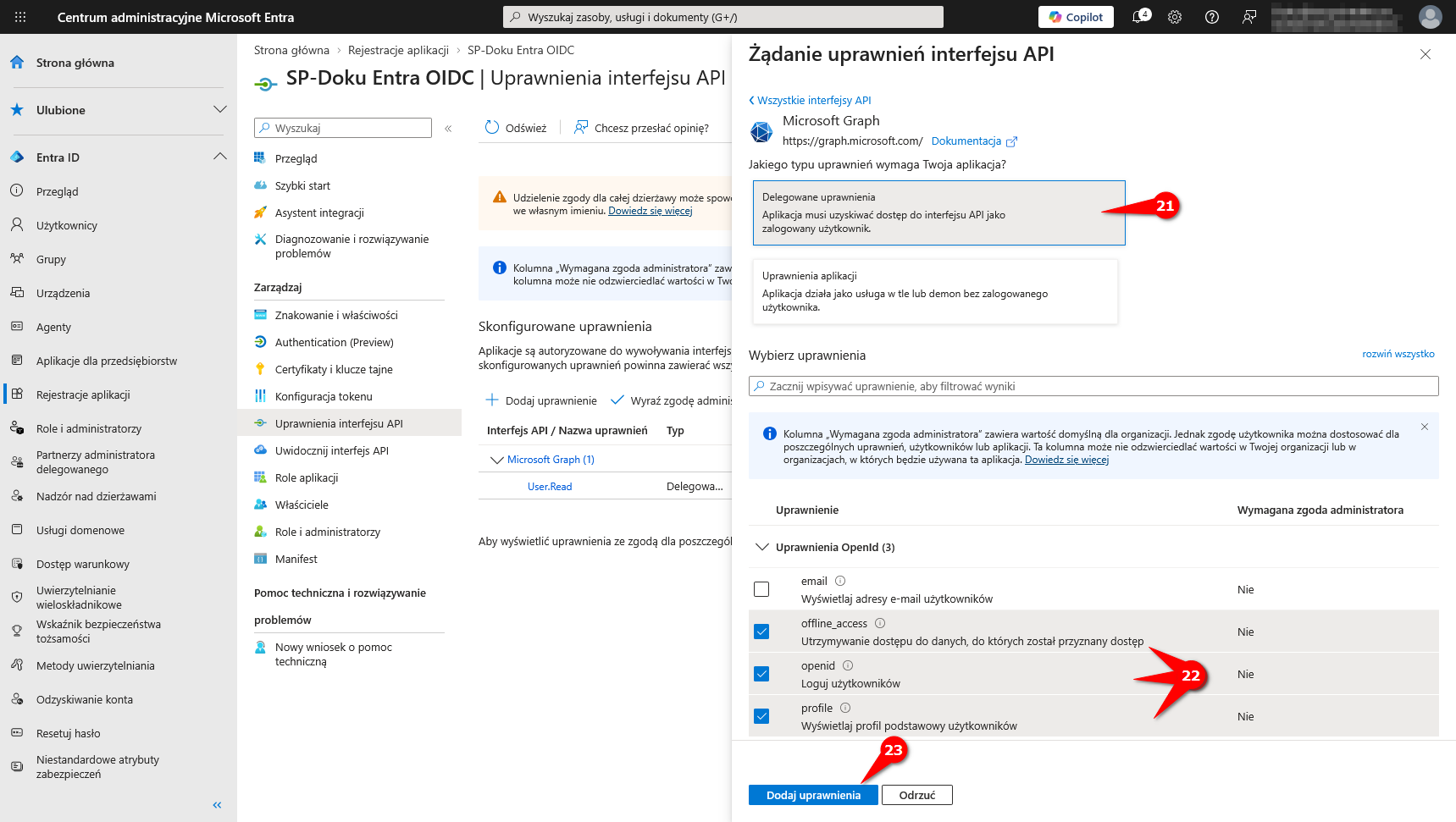
Task: Select Uprawnienia aplikacji permission type
Action: (935, 291)
